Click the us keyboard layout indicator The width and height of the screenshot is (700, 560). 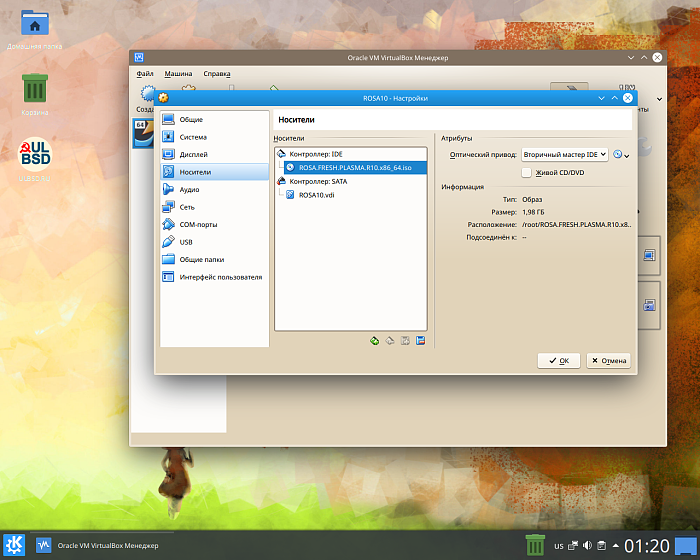click(x=559, y=546)
